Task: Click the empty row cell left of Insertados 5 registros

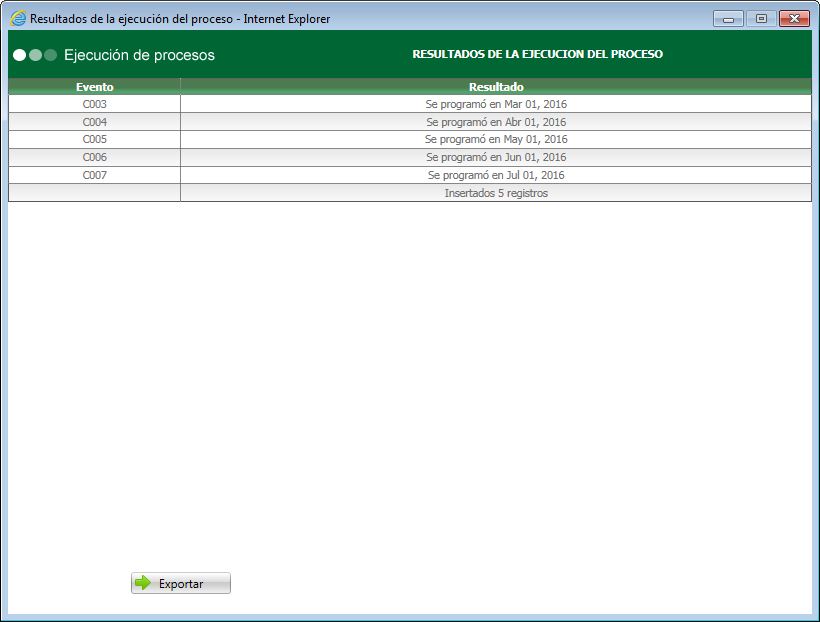Action: (x=94, y=193)
